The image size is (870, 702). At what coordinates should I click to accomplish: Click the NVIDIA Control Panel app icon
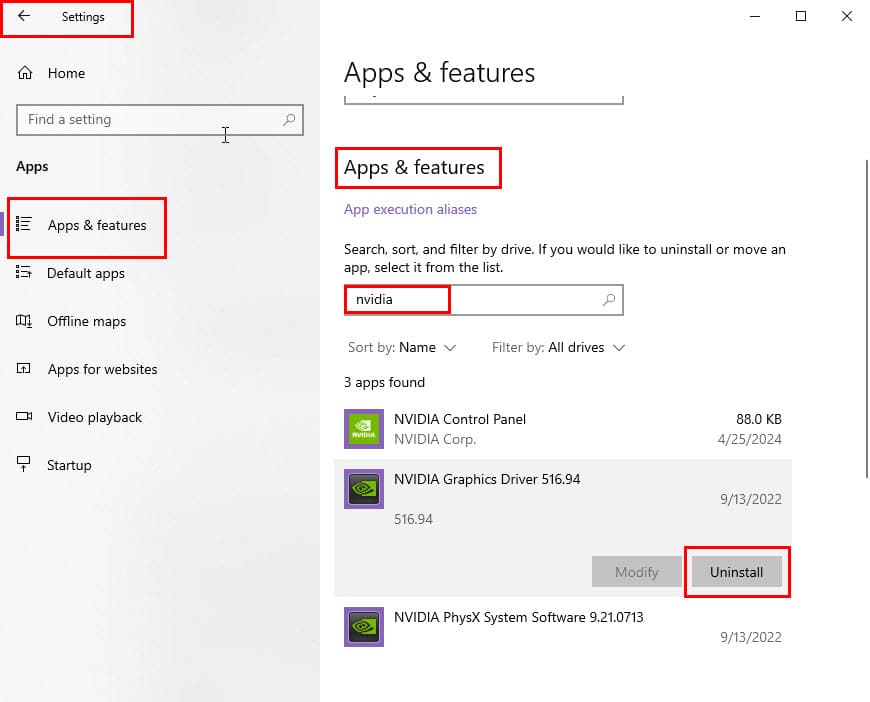click(364, 429)
